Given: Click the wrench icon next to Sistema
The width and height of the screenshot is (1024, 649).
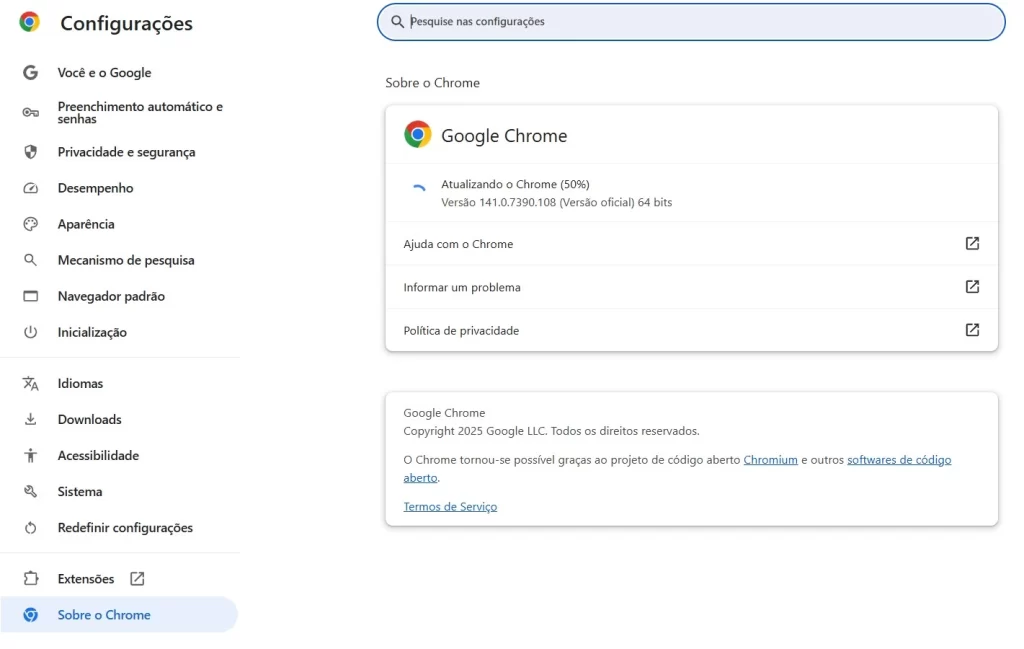Looking at the screenshot, I should tap(30, 492).
